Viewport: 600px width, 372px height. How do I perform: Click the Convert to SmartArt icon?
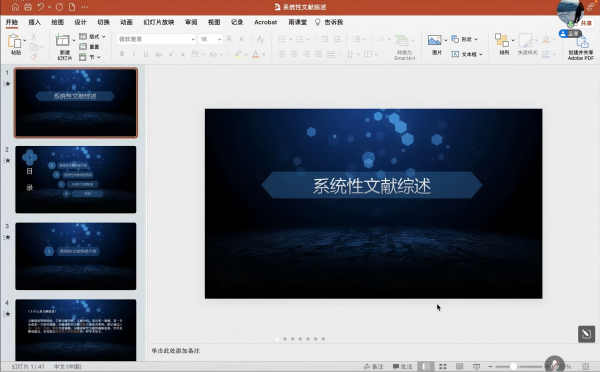[x=401, y=41]
